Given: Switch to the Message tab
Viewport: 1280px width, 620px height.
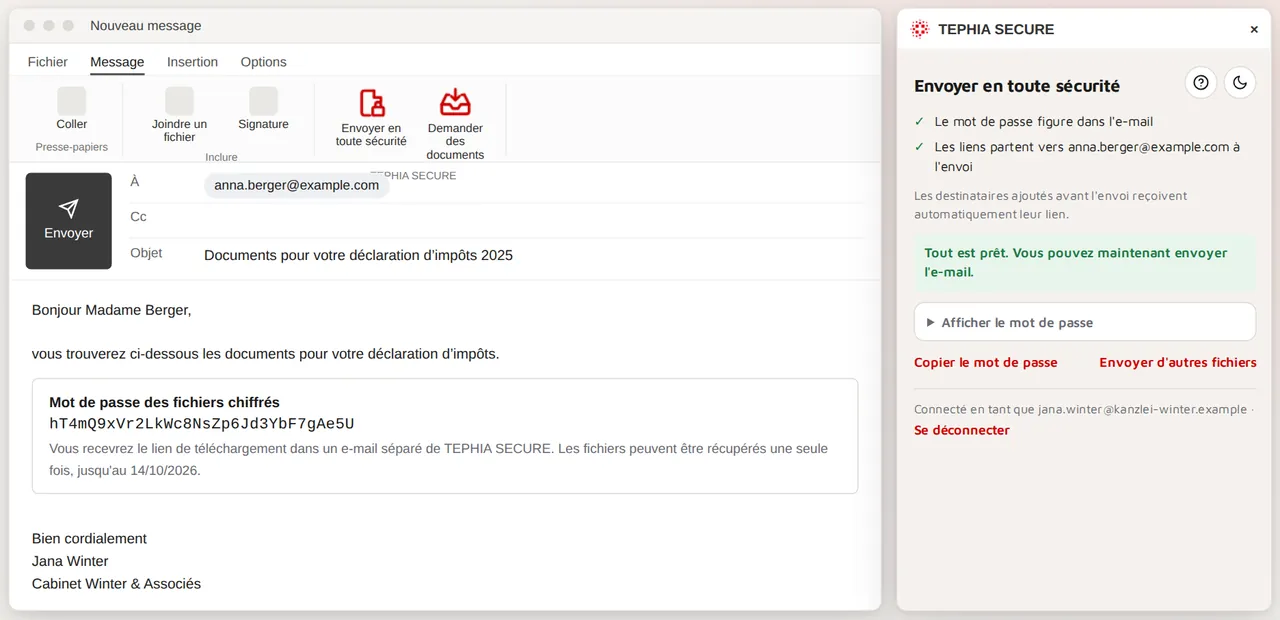Looking at the screenshot, I should coord(117,62).
